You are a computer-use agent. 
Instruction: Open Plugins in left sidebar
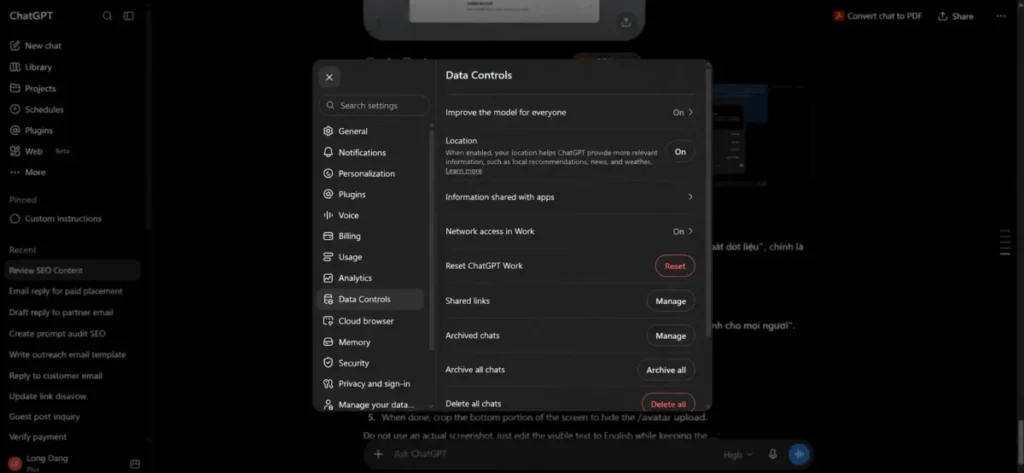pyautogui.click(x=72, y=130)
